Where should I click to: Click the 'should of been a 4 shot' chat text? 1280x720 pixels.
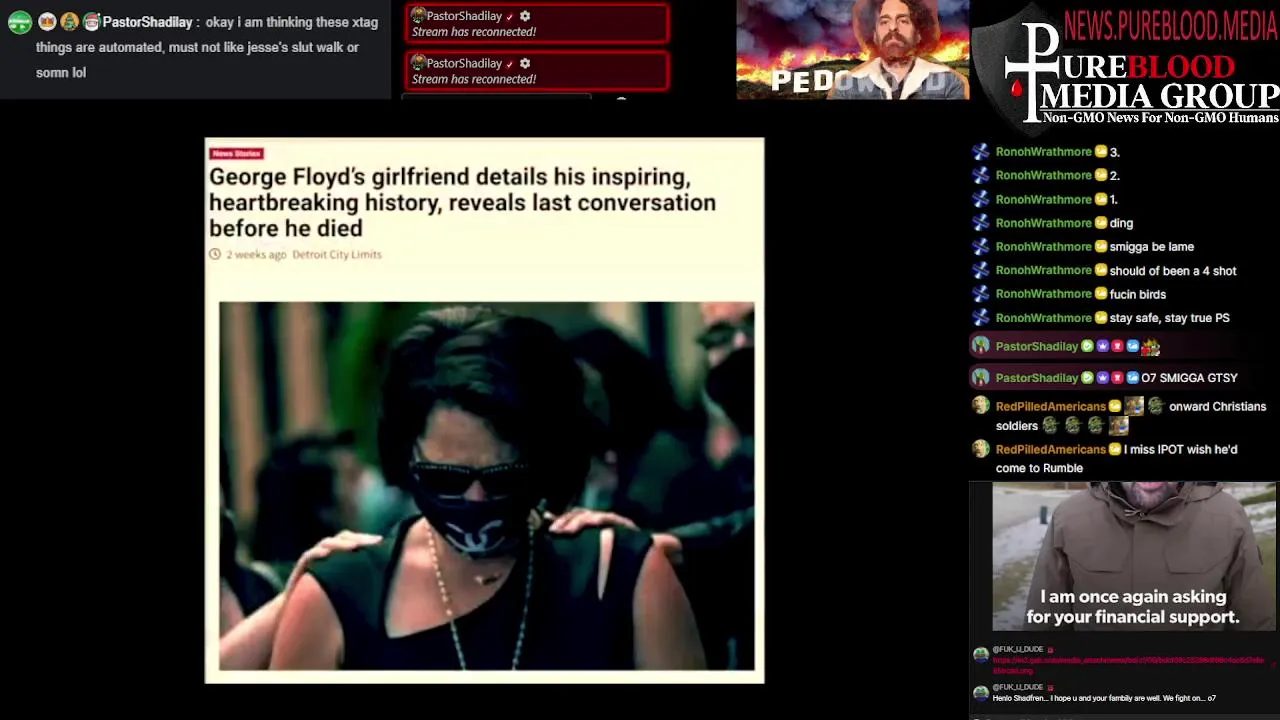[1173, 271]
